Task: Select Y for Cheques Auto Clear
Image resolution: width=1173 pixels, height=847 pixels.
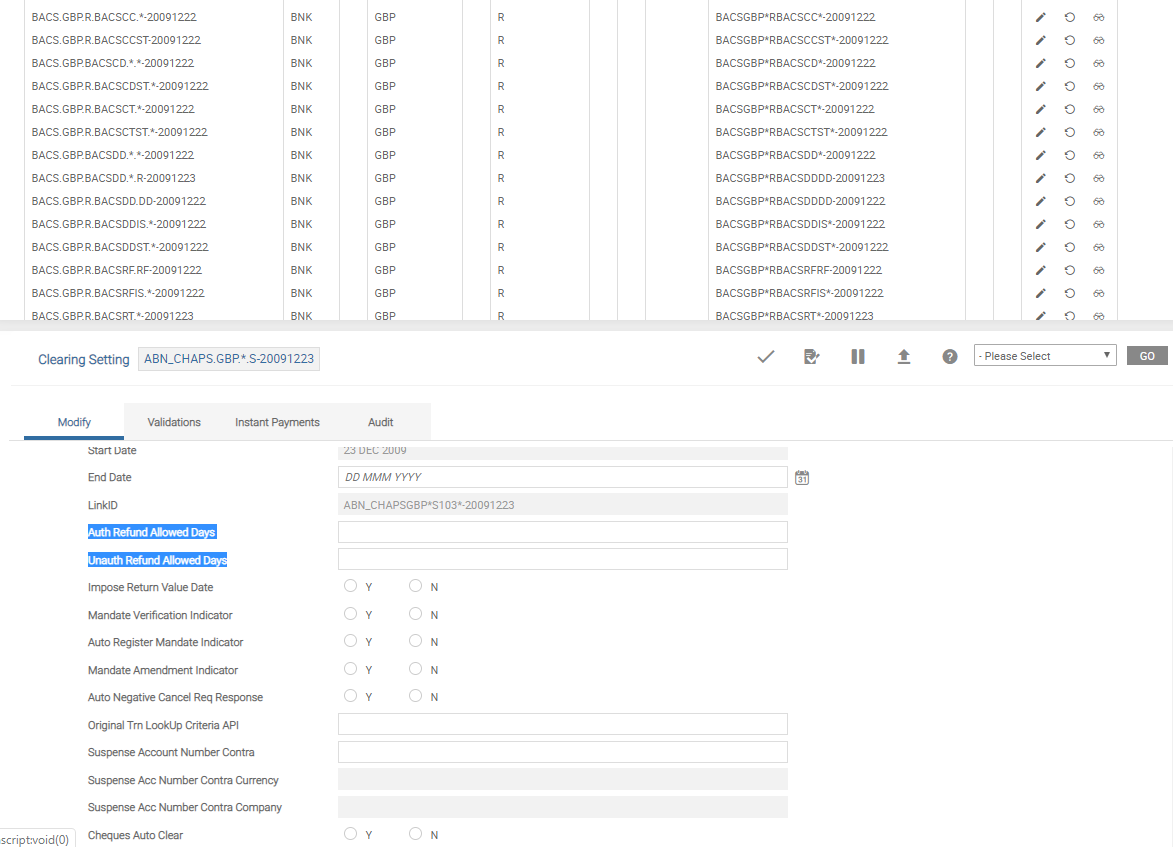Action: tap(350, 834)
